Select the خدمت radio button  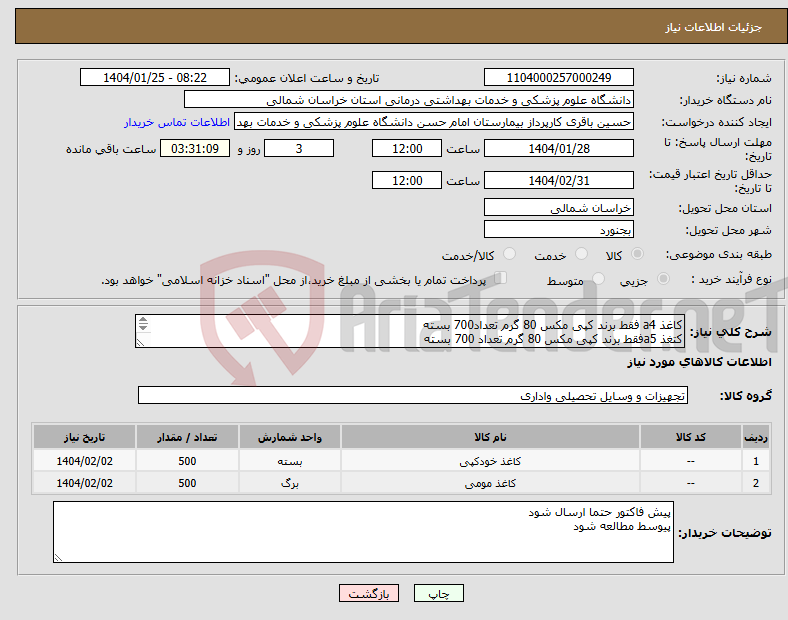[x=581, y=254]
